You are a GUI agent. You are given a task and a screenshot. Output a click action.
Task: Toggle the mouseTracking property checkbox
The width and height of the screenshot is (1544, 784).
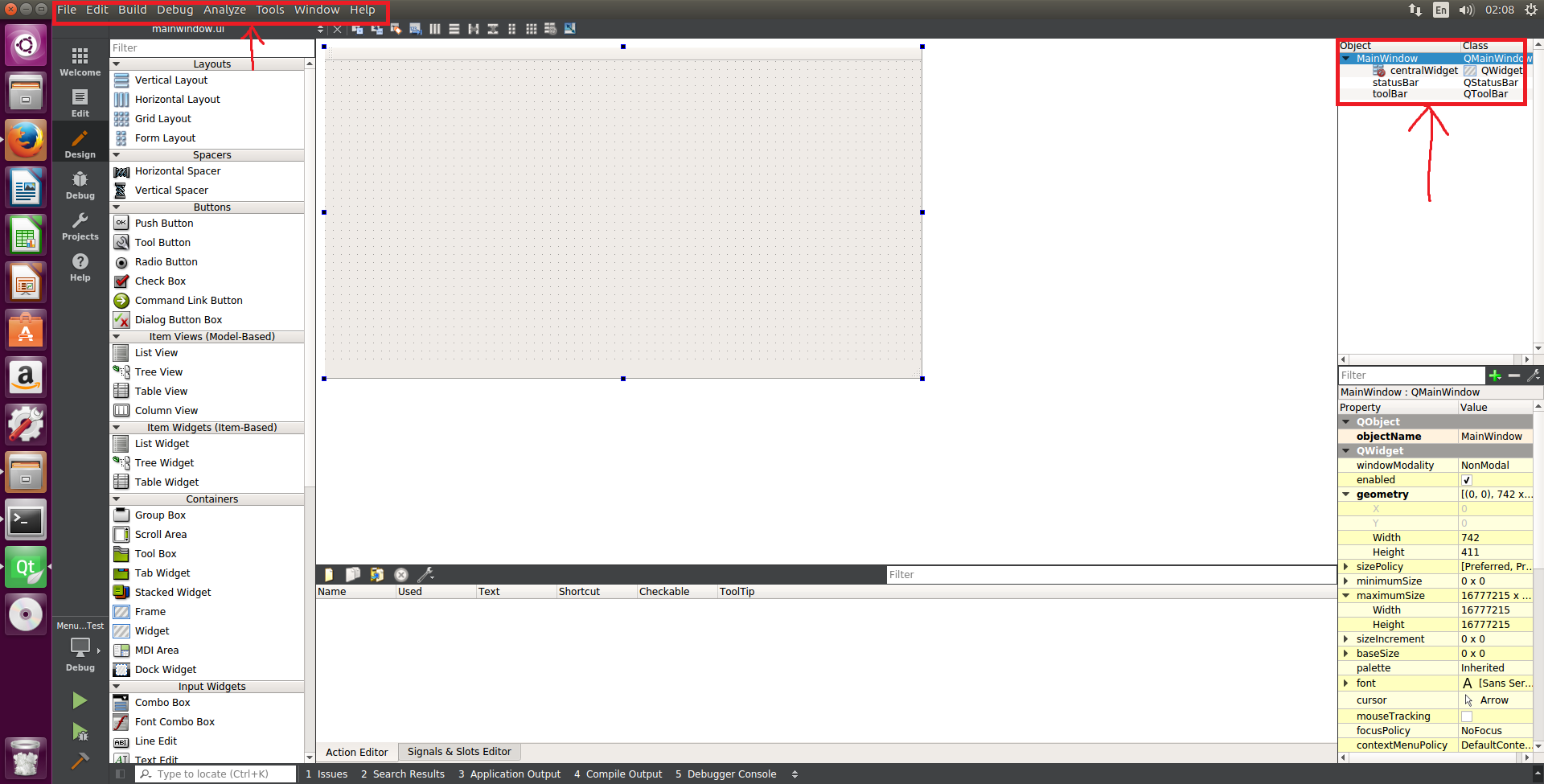pyautogui.click(x=1467, y=716)
